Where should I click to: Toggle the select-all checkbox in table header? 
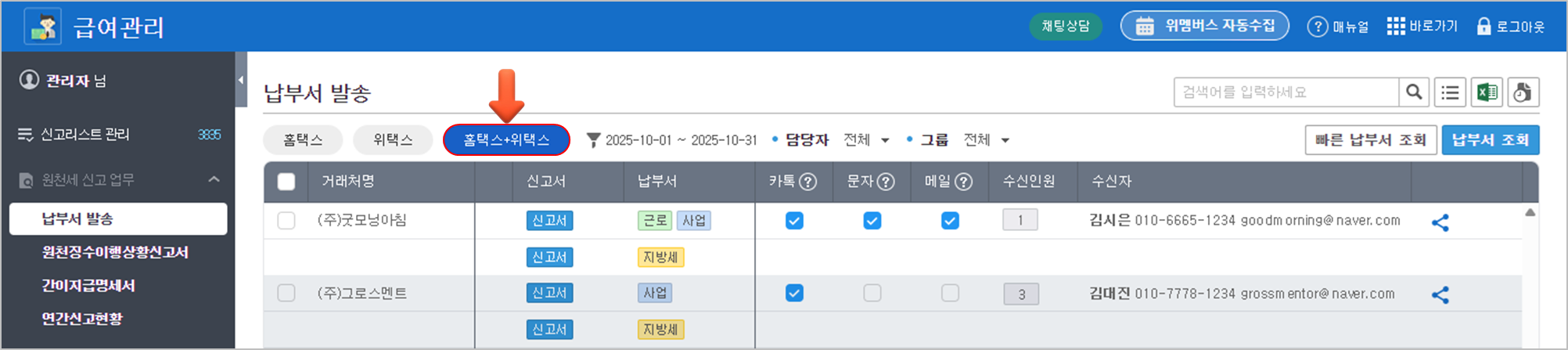286,182
